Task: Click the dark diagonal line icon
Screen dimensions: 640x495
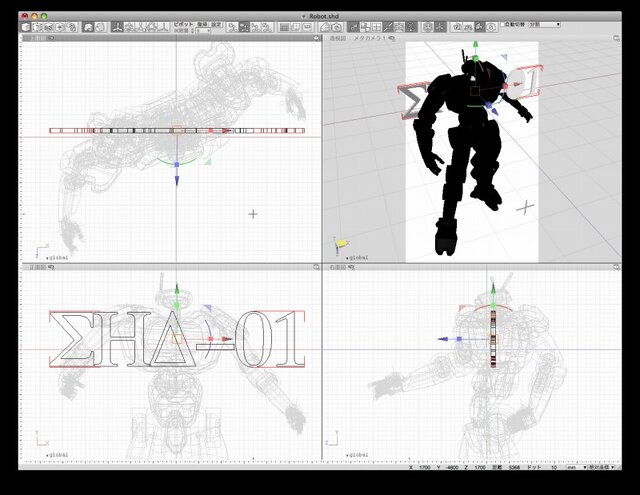Action: [388, 27]
